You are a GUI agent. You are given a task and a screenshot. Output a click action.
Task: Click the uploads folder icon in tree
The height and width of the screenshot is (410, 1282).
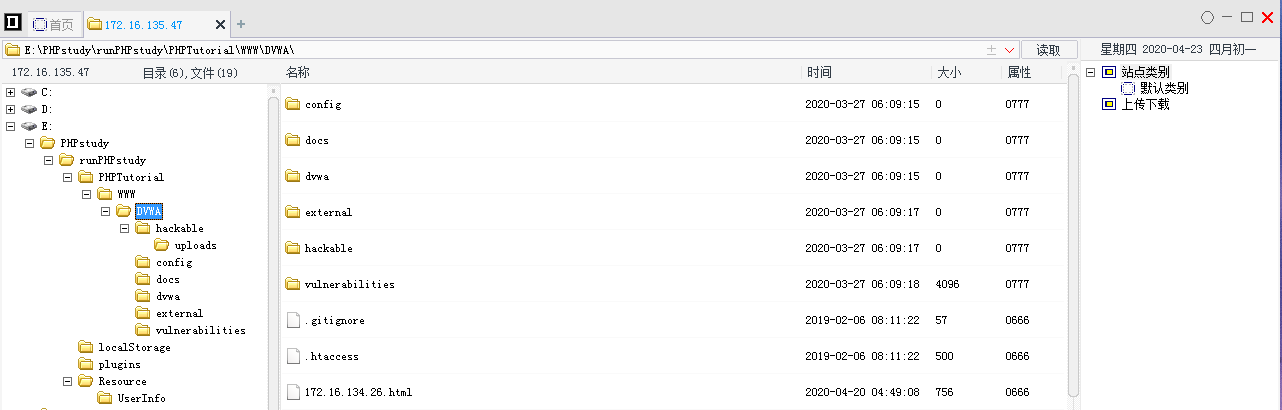click(162, 245)
